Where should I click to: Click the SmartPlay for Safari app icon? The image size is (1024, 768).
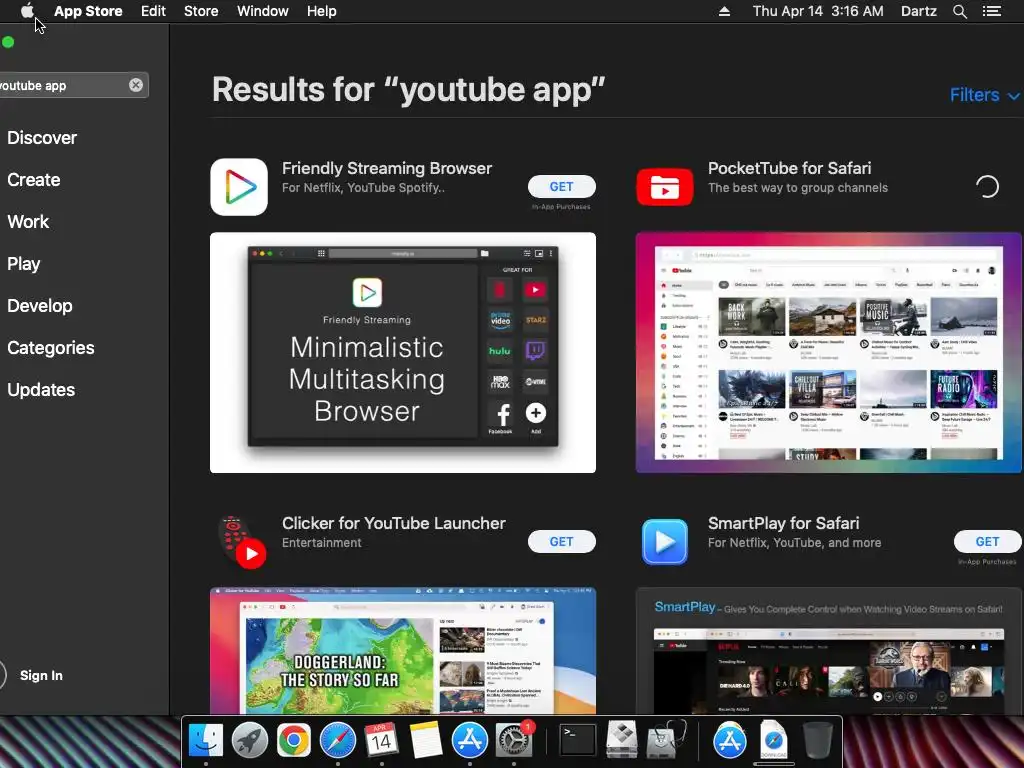tap(665, 542)
